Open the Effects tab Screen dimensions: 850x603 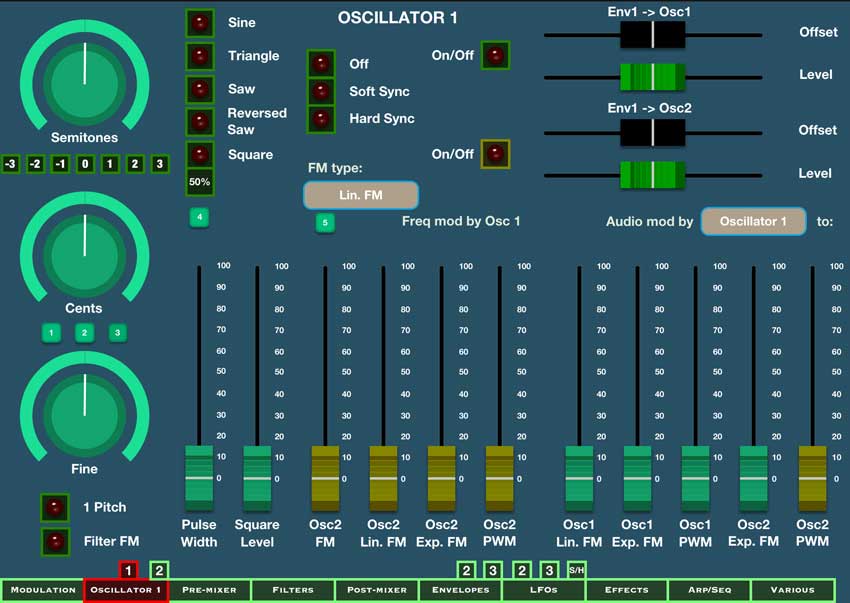[626, 590]
